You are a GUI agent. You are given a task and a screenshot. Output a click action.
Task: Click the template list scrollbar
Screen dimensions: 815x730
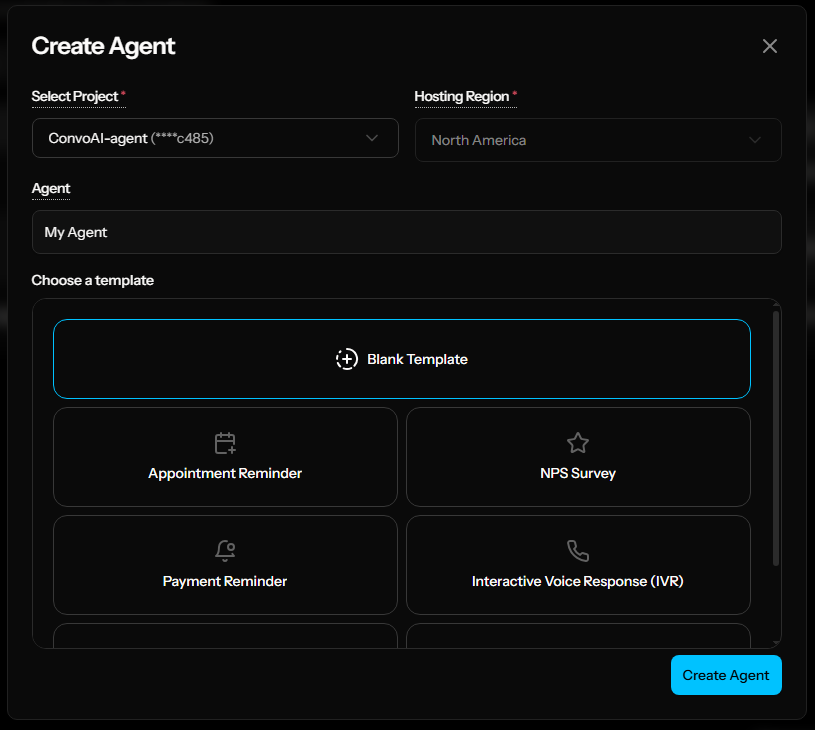pyautogui.click(x=775, y=438)
